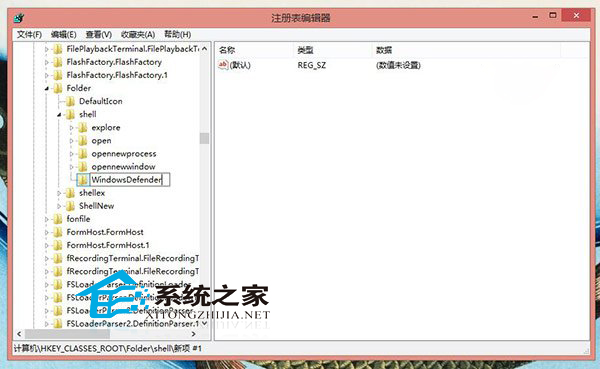This screenshot has width=600, height=369.
Task: Click the string value icon beside (默认)
Action: click(x=223, y=65)
